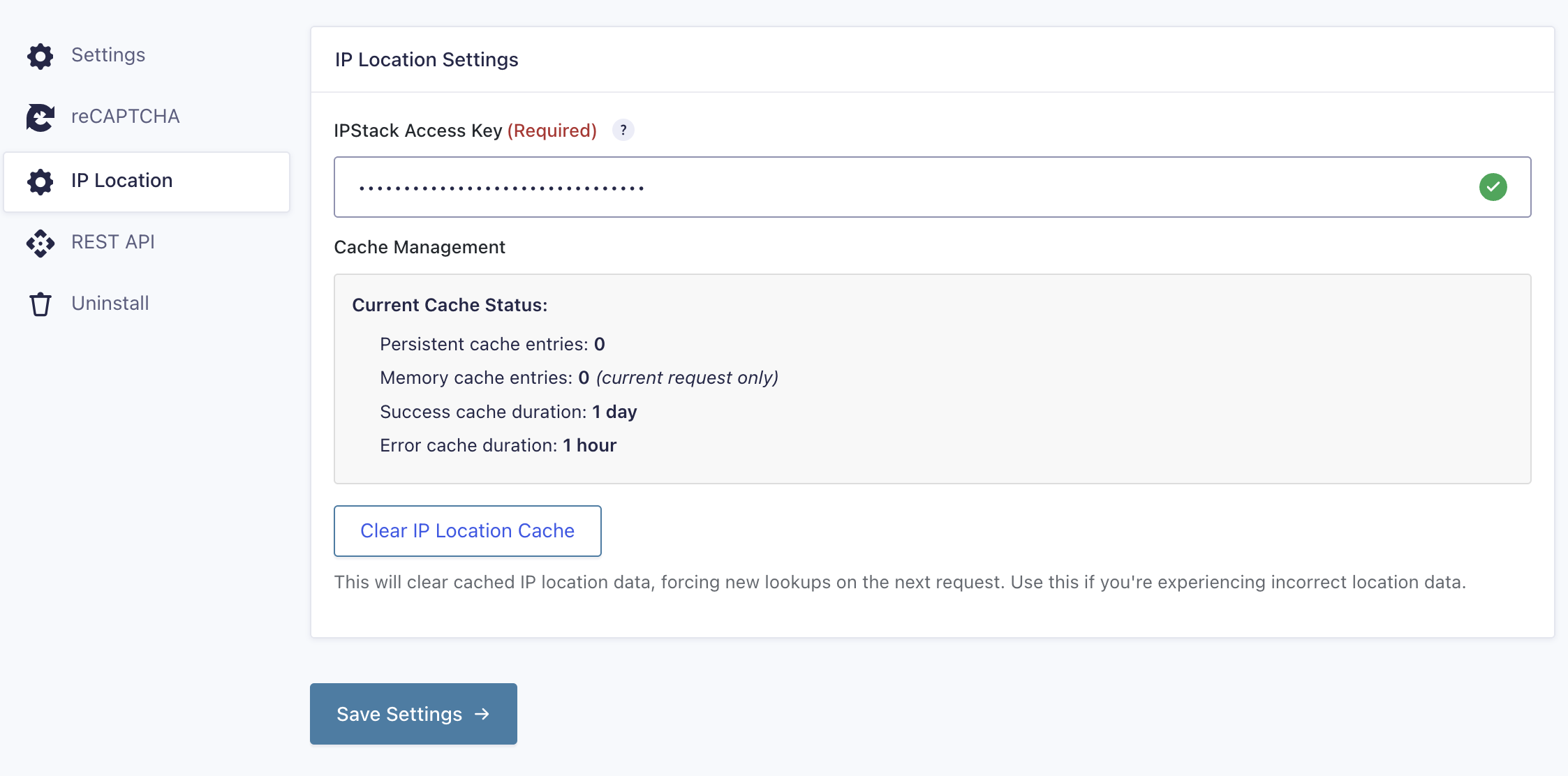Open the Uninstall menu entry

coord(110,304)
